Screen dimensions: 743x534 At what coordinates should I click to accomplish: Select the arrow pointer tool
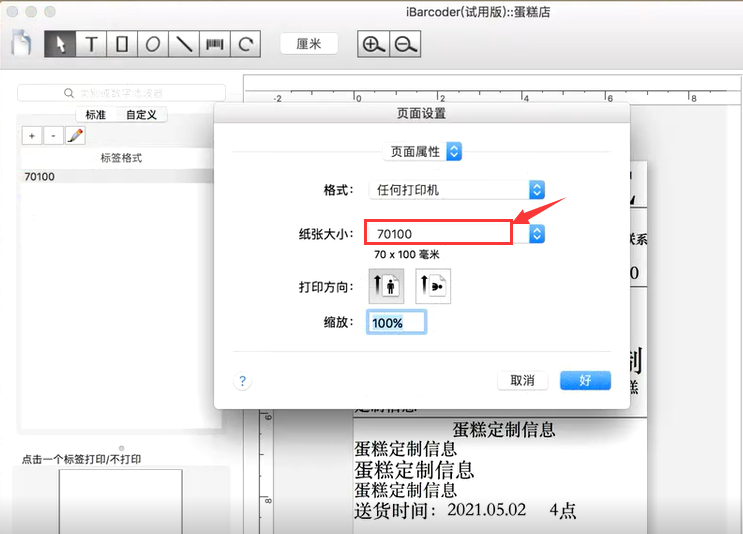coord(60,44)
